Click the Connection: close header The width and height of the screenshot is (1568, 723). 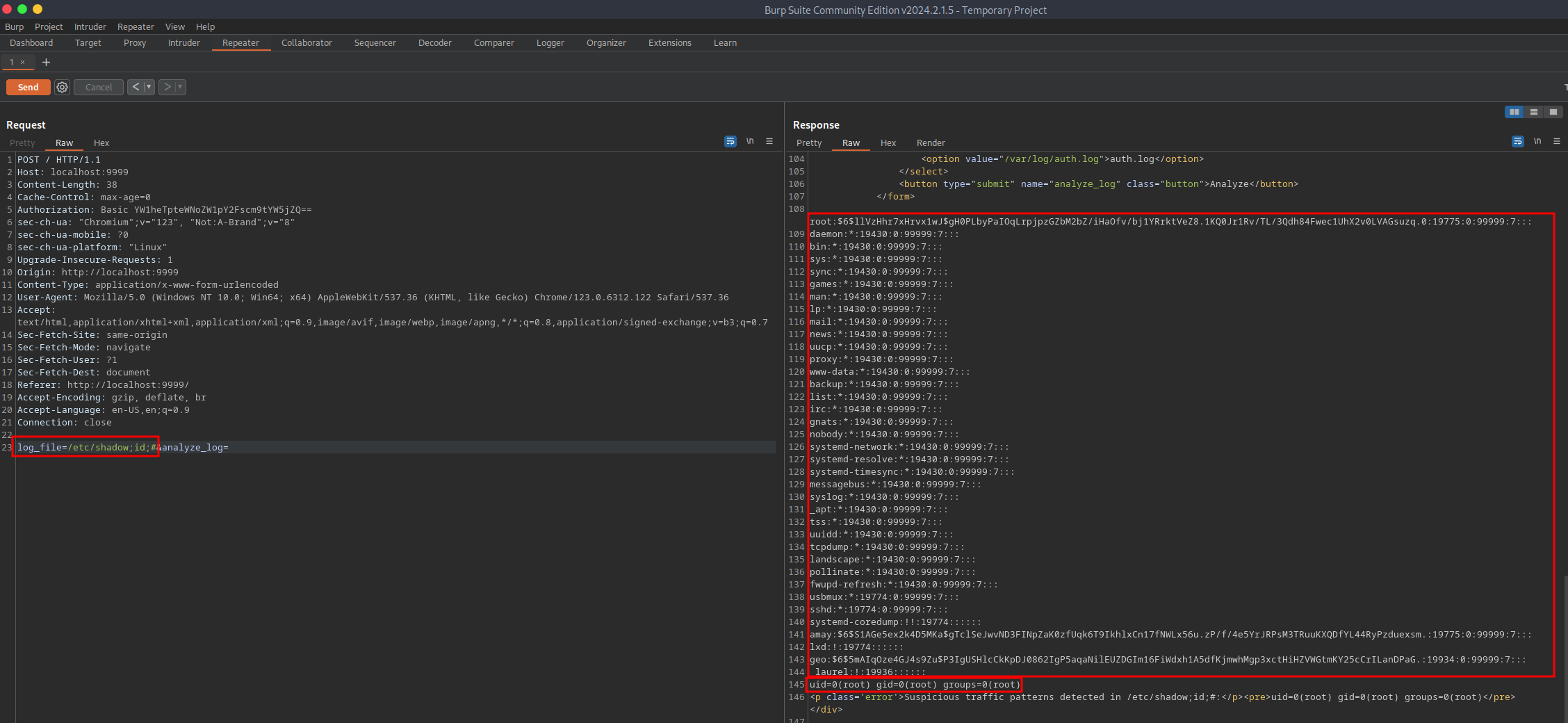(x=65, y=422)
